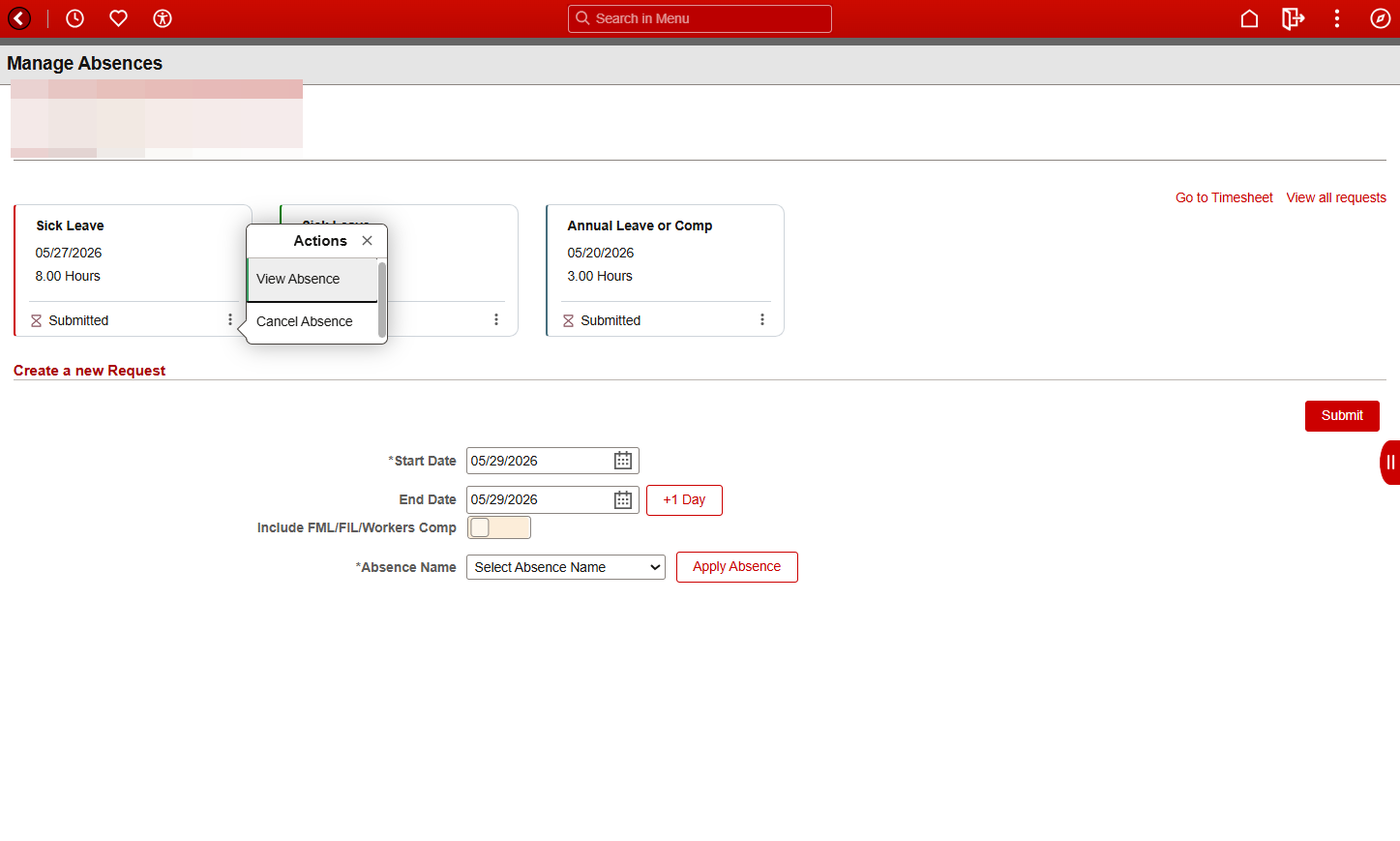Open actions menu on middle absence card
Image resolution: width=1400 pixels, height=841 pixels.
coord(496,319)
